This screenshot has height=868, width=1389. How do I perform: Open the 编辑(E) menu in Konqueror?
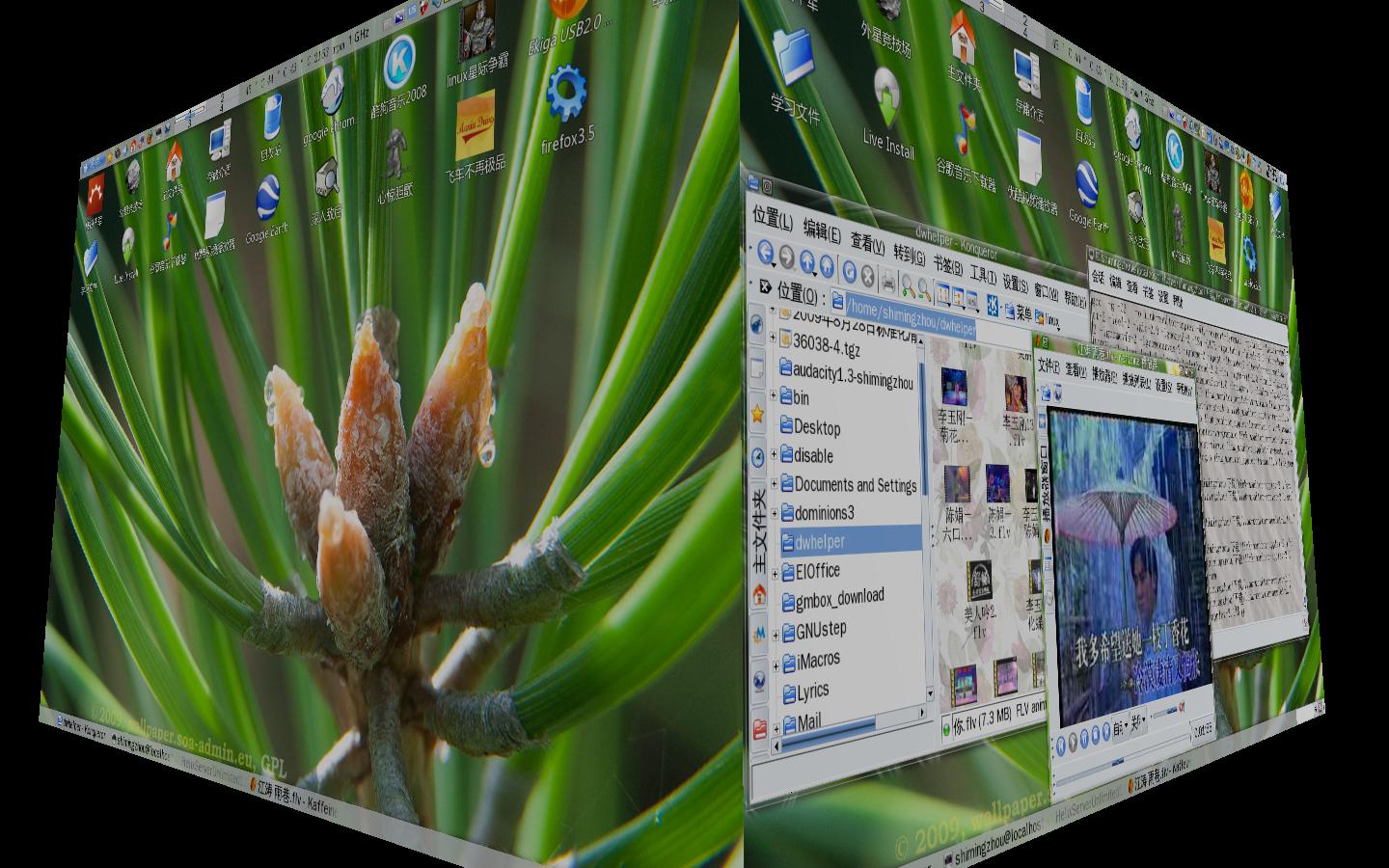822,231
